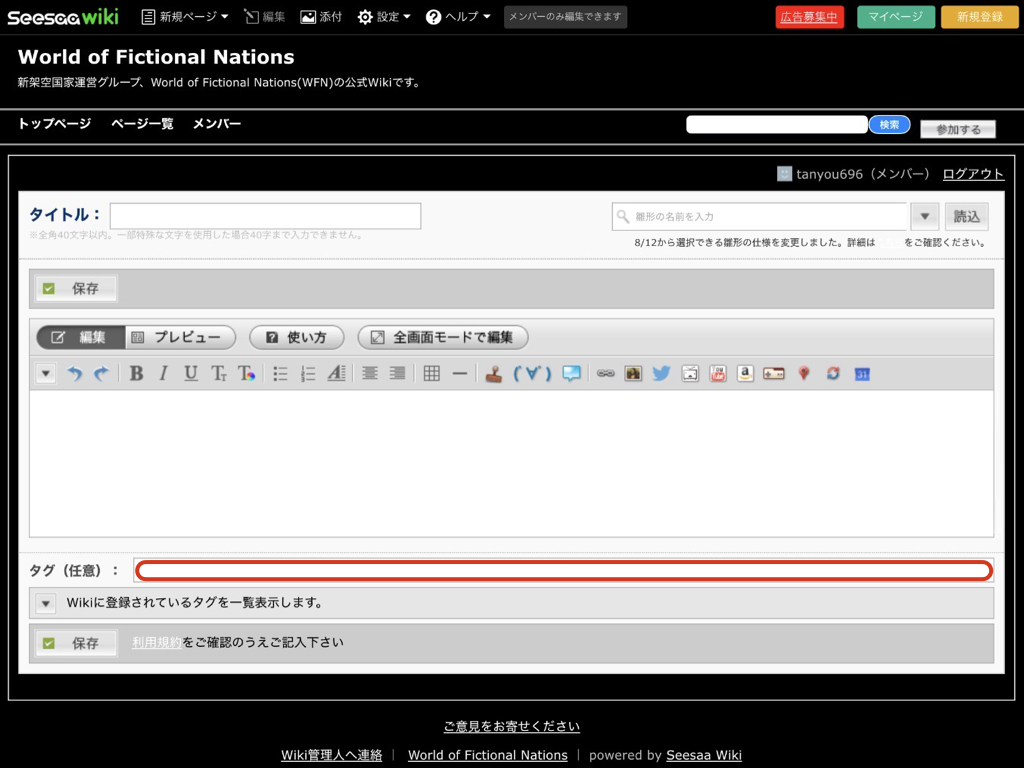Open ページ一覧 navigation item

[142, 123]
